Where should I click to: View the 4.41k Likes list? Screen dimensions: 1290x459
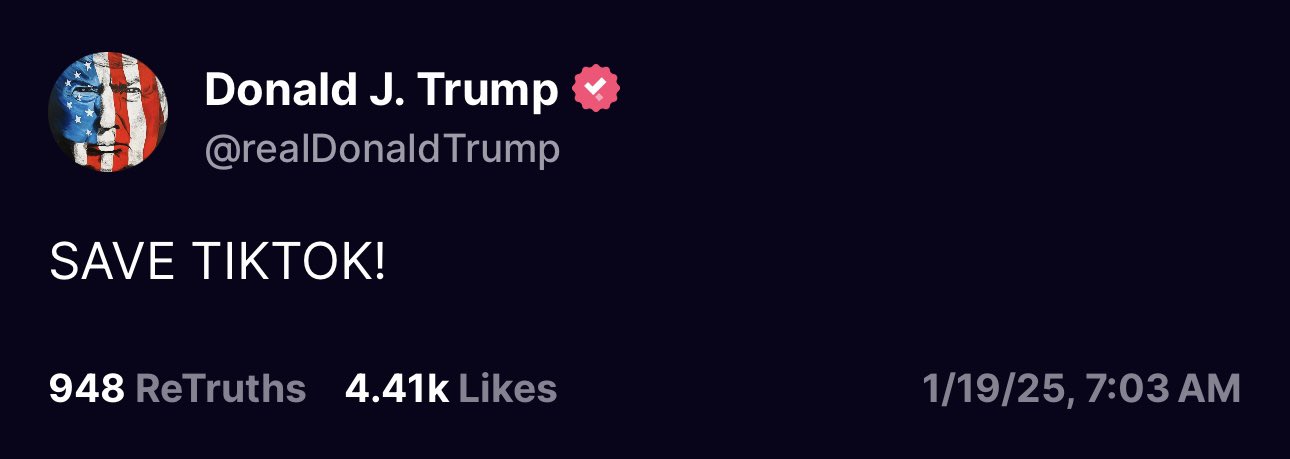(450, 389)
